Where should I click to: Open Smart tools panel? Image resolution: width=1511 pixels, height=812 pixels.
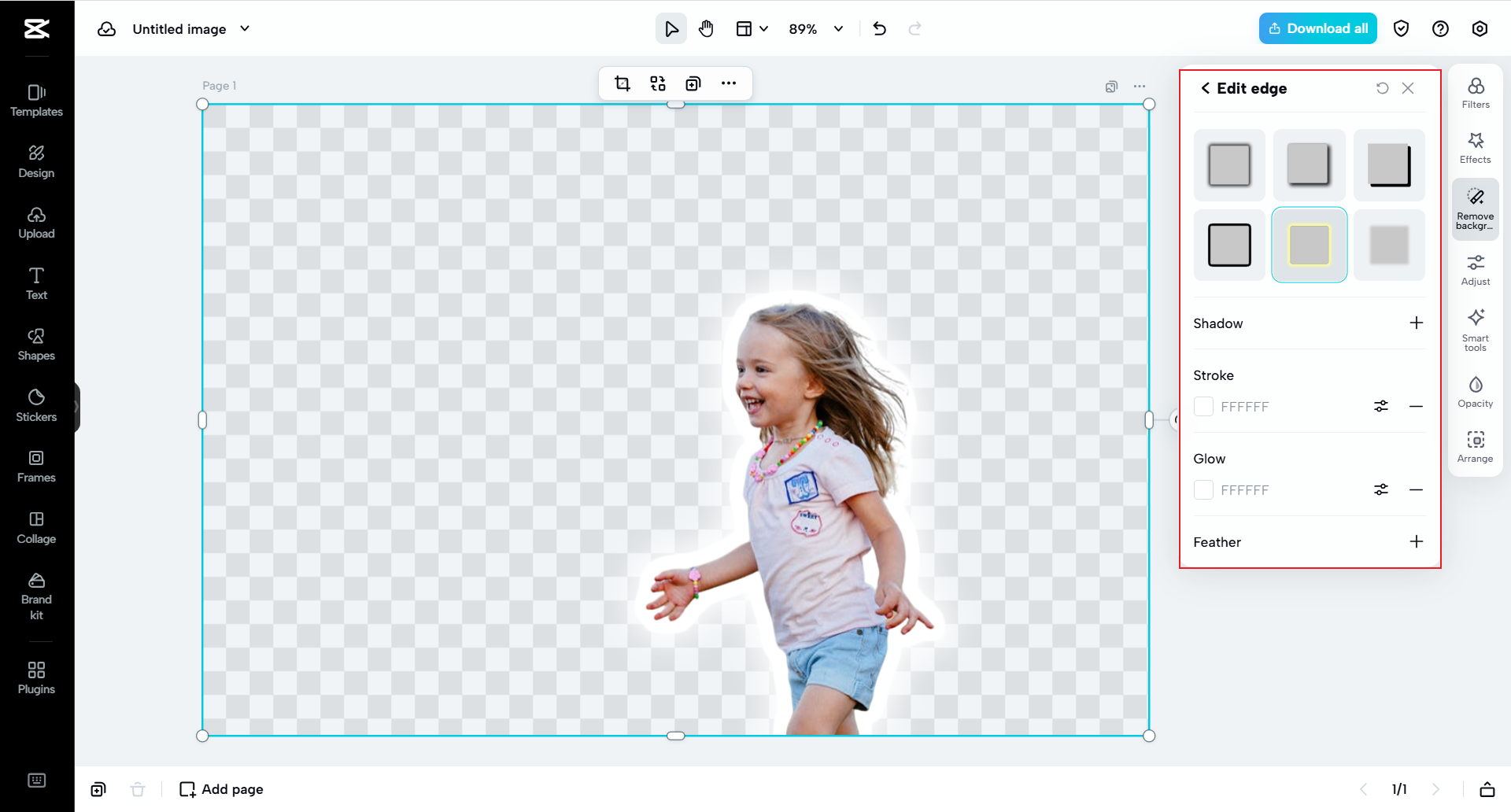click(1476, 329)
